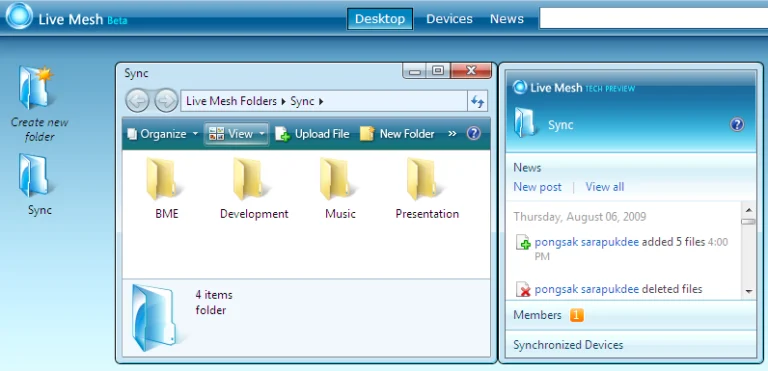Viewport: 768px width, 371px height.
Task: Open pongsak sarapukdee link on added files
Action: (586, 242)
